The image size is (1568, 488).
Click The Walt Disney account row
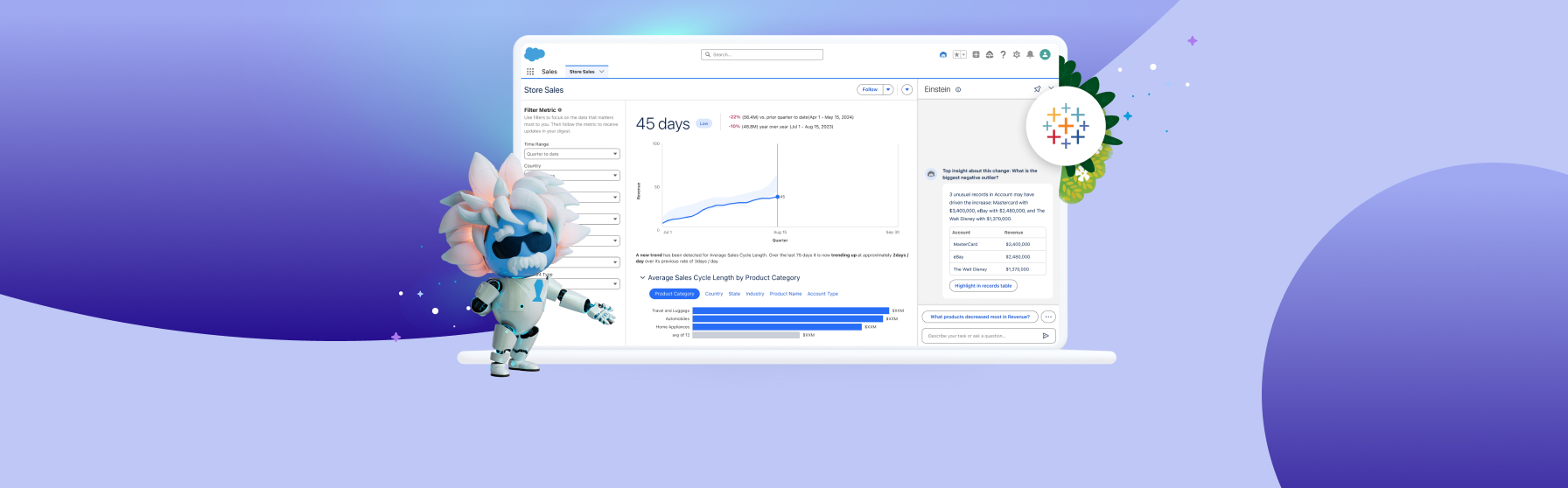tap(997, 269)
